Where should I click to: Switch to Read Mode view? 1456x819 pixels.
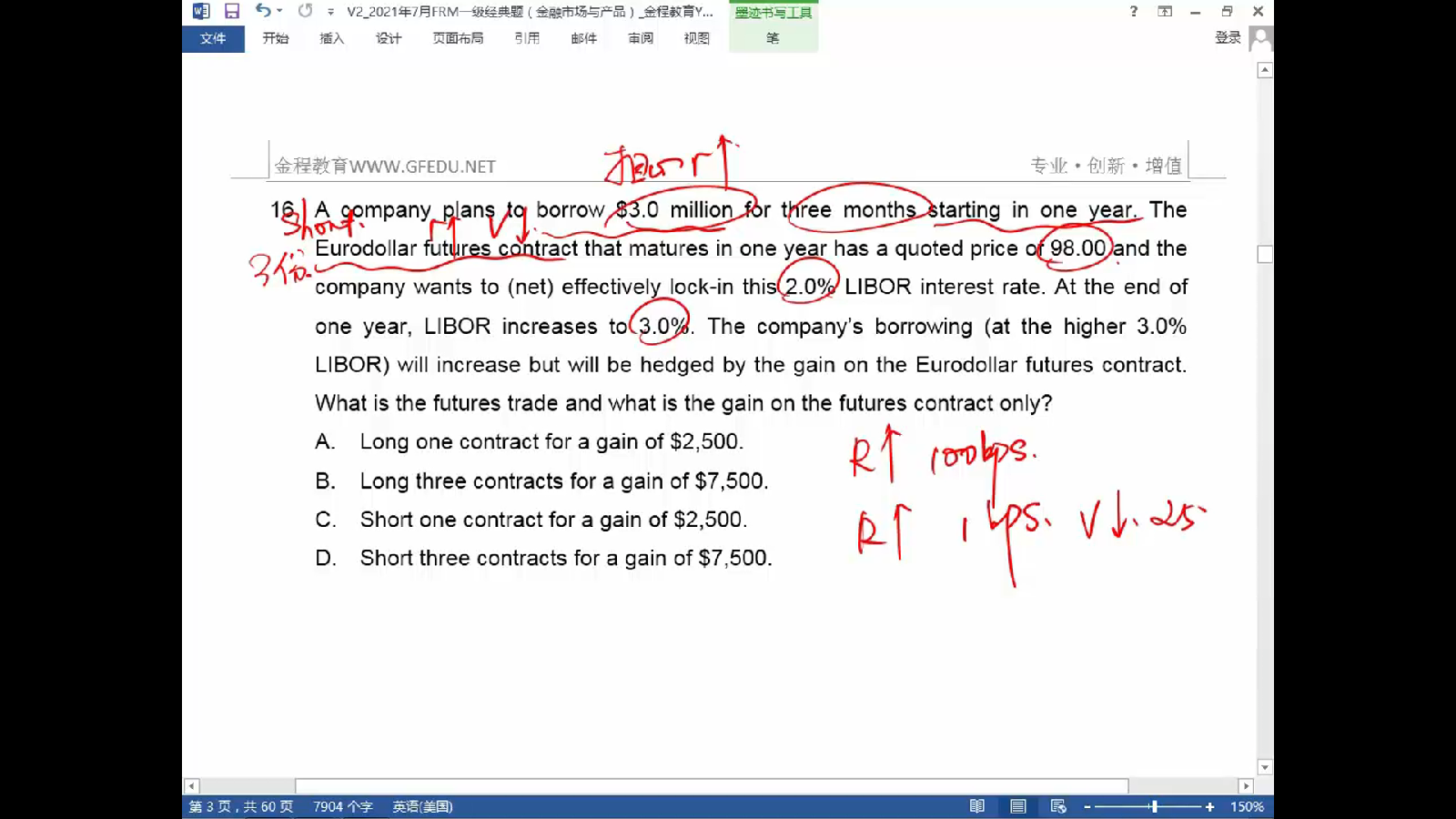tap(977, 806)
